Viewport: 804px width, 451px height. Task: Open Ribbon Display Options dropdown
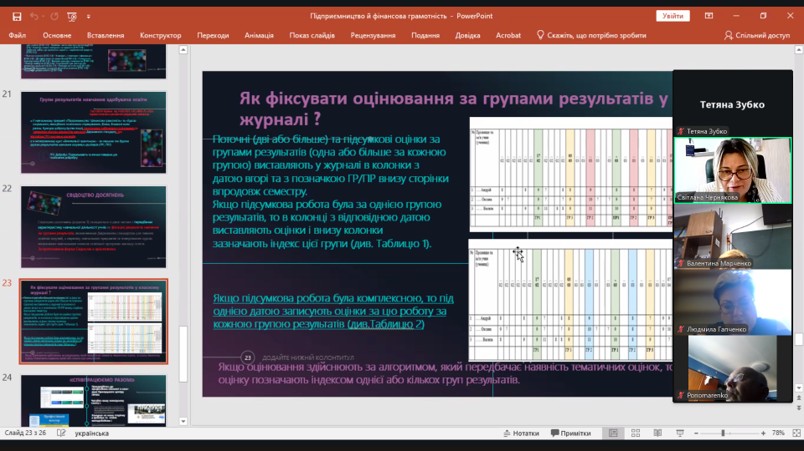tap(709, 16)
